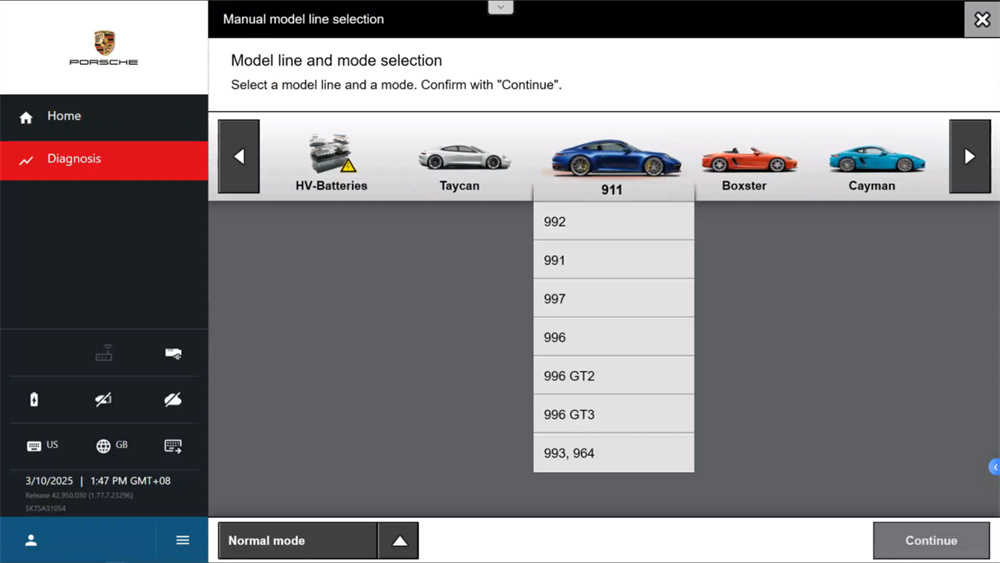Viewport: 1000px width, 563px height.
Task: Collapse the top panel chevron handle
Action: coord(500,7)
